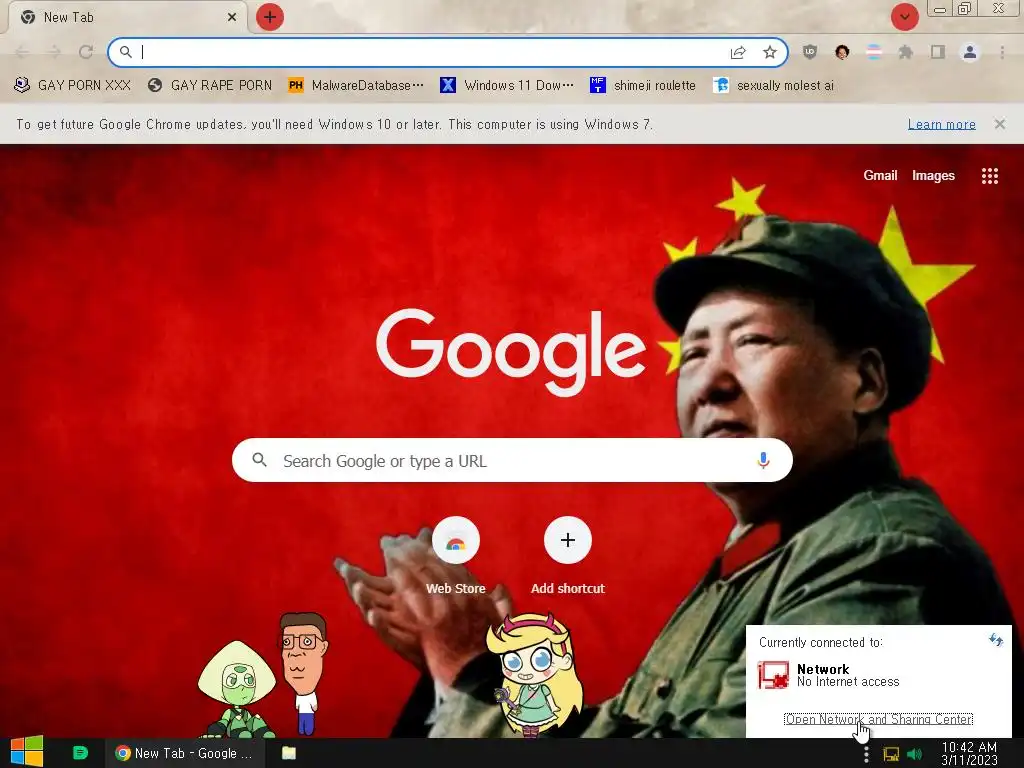Open Gmail link on the new tab page
This screenshot has width=1024, height=768.
(880, 175)
